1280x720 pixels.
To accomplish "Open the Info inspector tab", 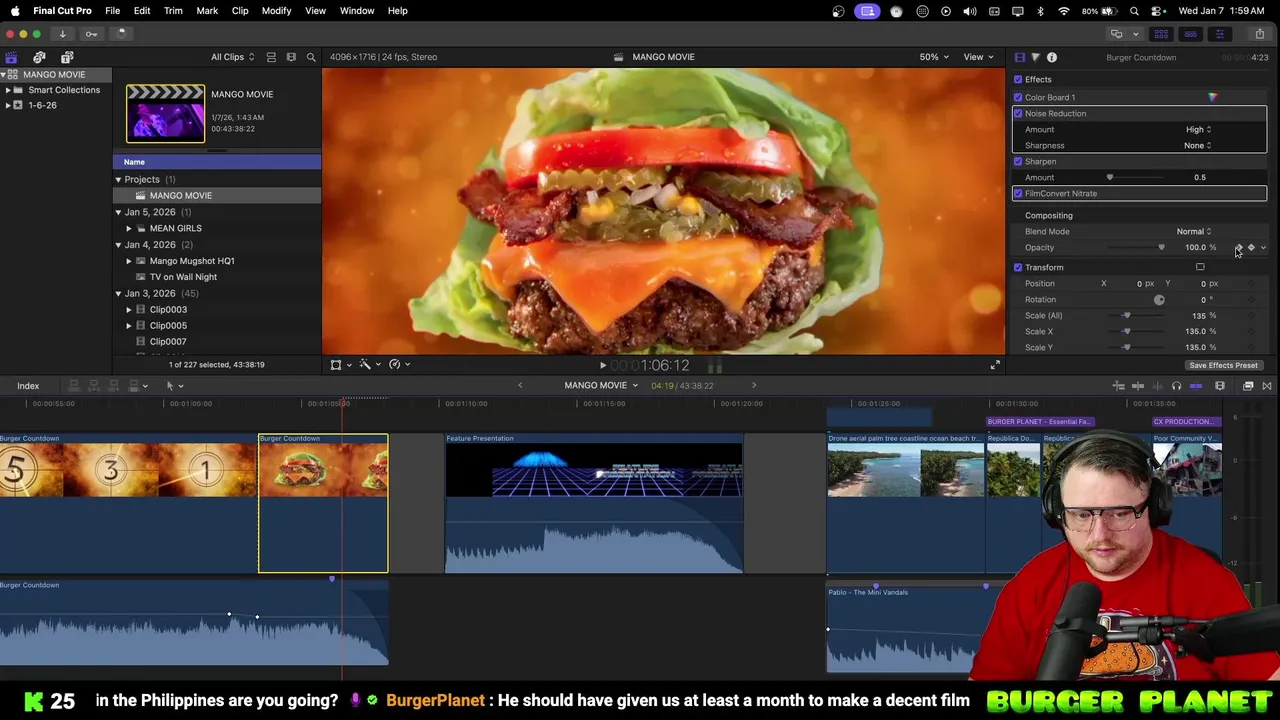I will 1052,57.
